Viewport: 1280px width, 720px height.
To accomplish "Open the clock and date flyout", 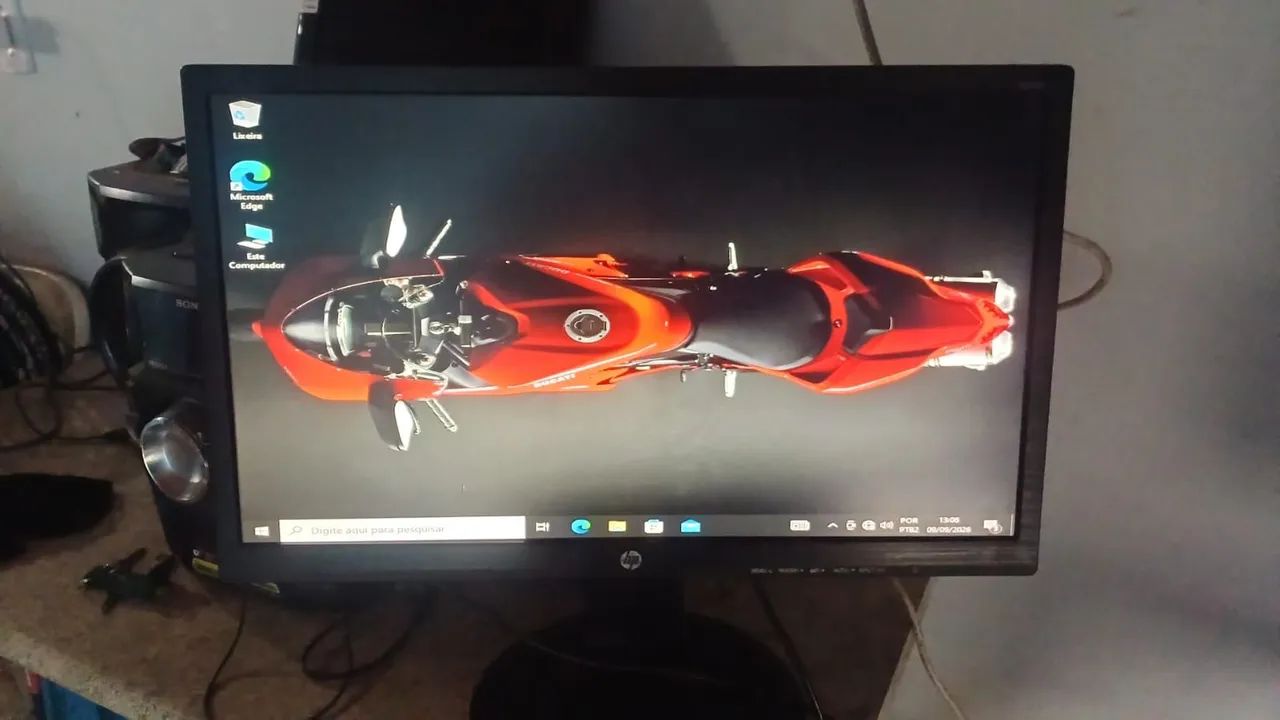I will [948, 524].
